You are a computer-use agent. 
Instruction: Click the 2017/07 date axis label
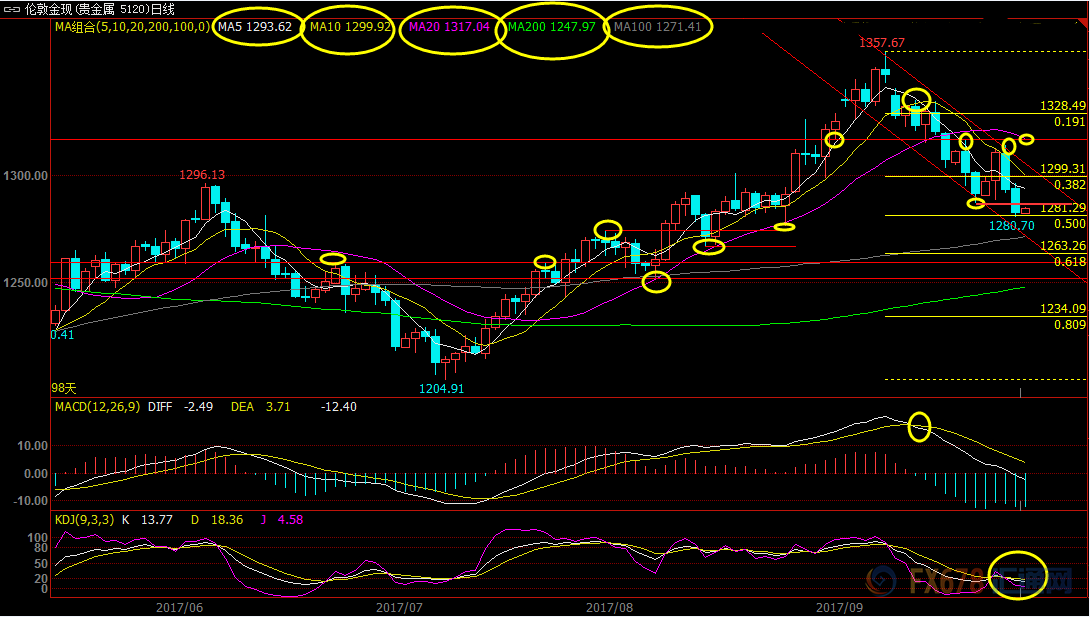click(x=399, y=608)
